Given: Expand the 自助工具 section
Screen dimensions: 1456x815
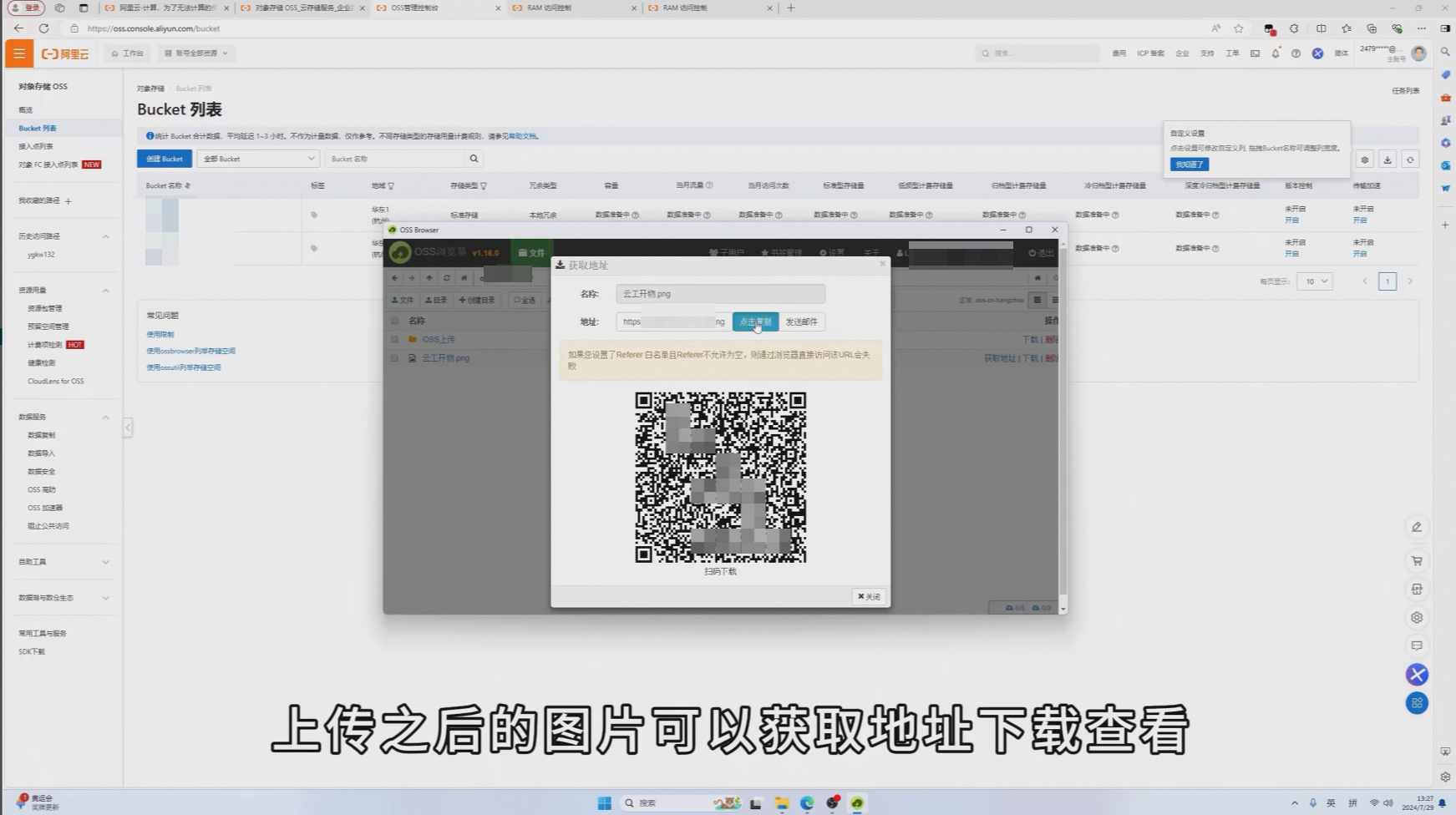Looking at the screenshot, I should (106, 562).
